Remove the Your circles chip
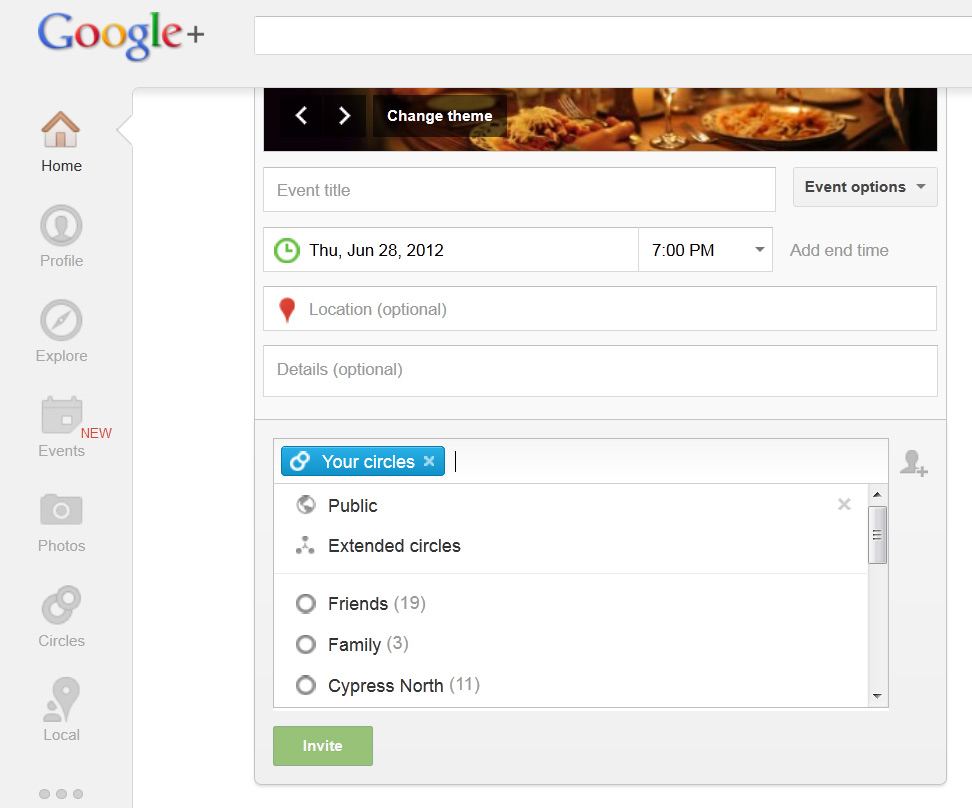This screenshot has height=808, width=972. coord(430,461)
